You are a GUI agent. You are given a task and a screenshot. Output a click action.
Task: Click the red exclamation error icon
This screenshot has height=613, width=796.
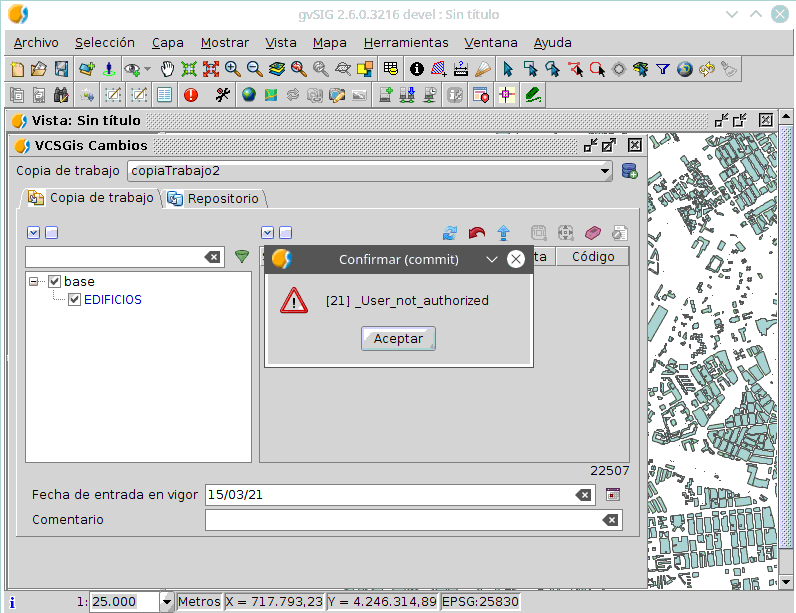191,95
